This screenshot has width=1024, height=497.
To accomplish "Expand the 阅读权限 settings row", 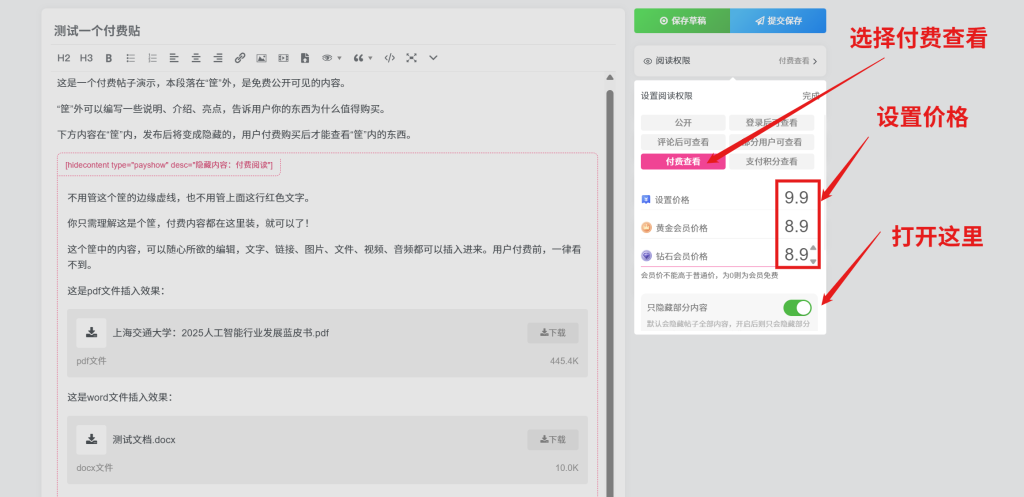I will [x=730, y=61].
